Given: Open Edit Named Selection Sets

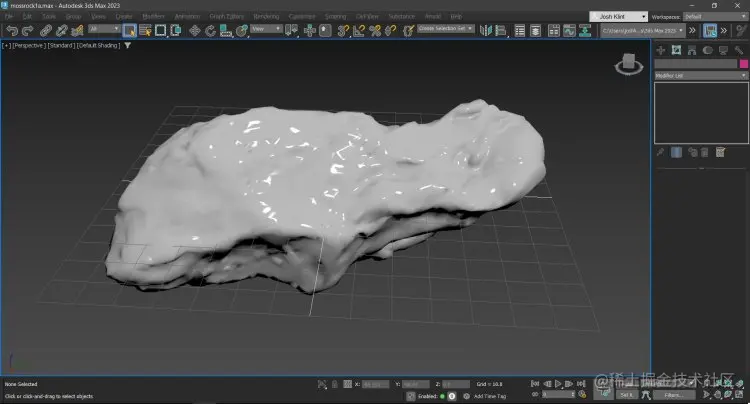Looking at the screenshot, I should [x=408, y=31].
